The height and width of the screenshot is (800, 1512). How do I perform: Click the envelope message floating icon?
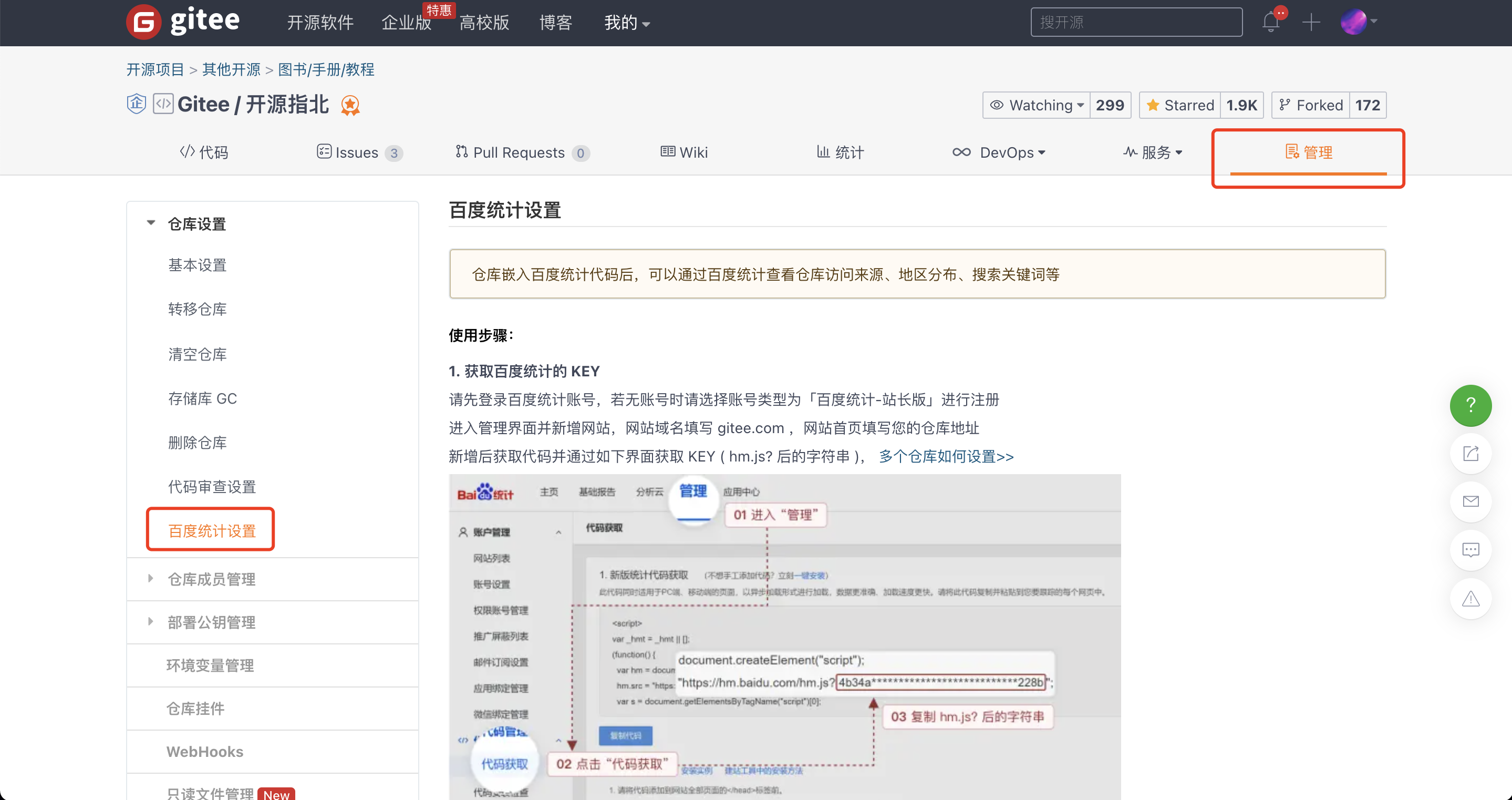1470,501
